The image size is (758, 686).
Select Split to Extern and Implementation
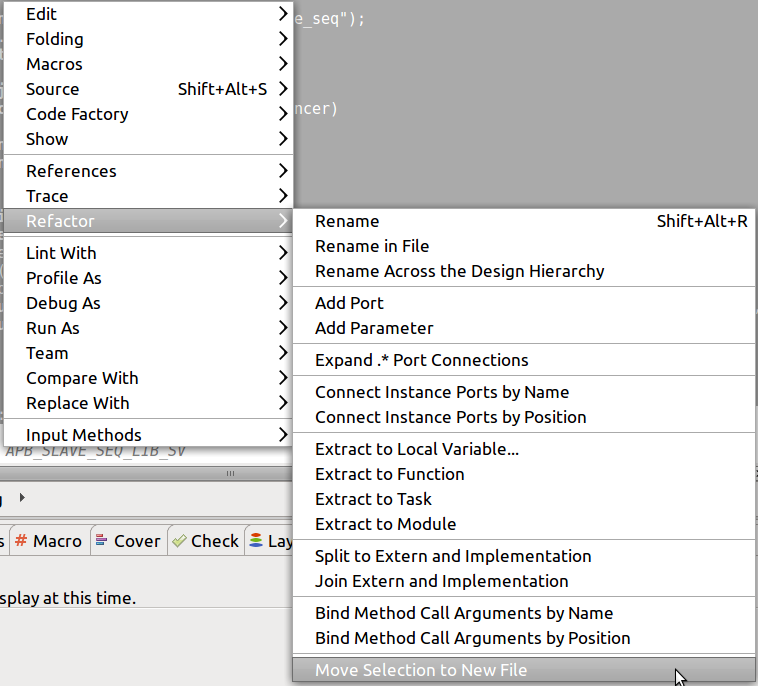coord(453,556)
